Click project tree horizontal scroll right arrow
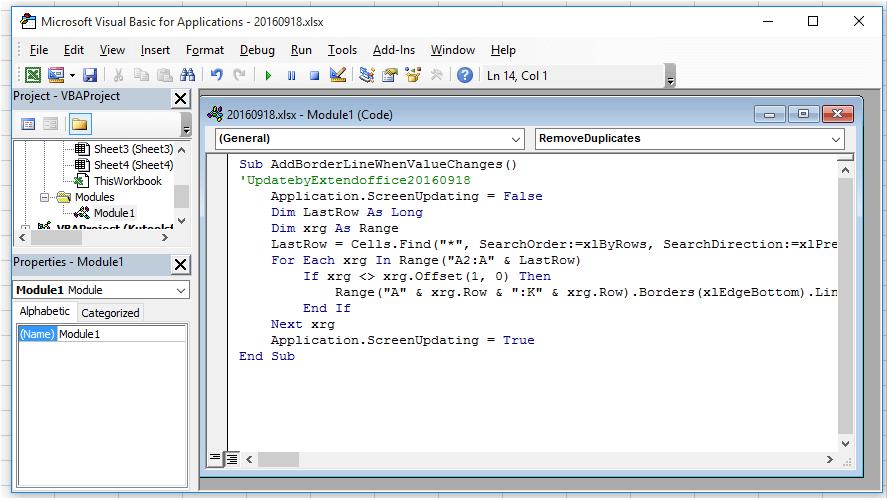 click(x=165, y=237)
